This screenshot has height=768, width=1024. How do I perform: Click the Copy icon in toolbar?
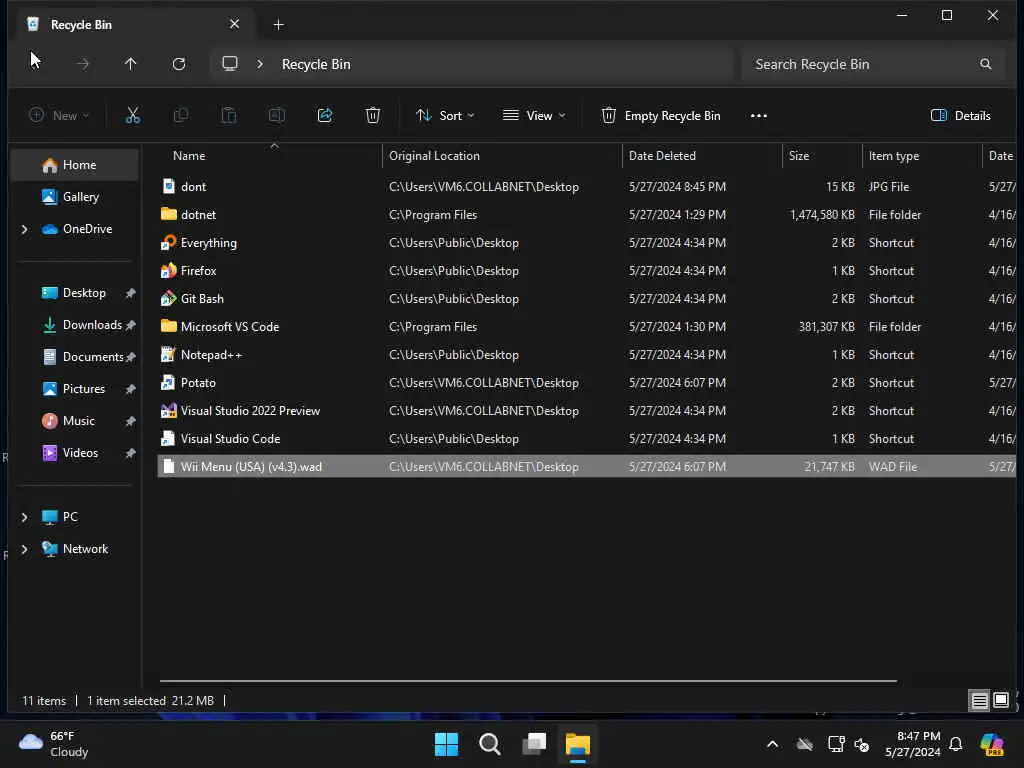(x=181, y=116)
